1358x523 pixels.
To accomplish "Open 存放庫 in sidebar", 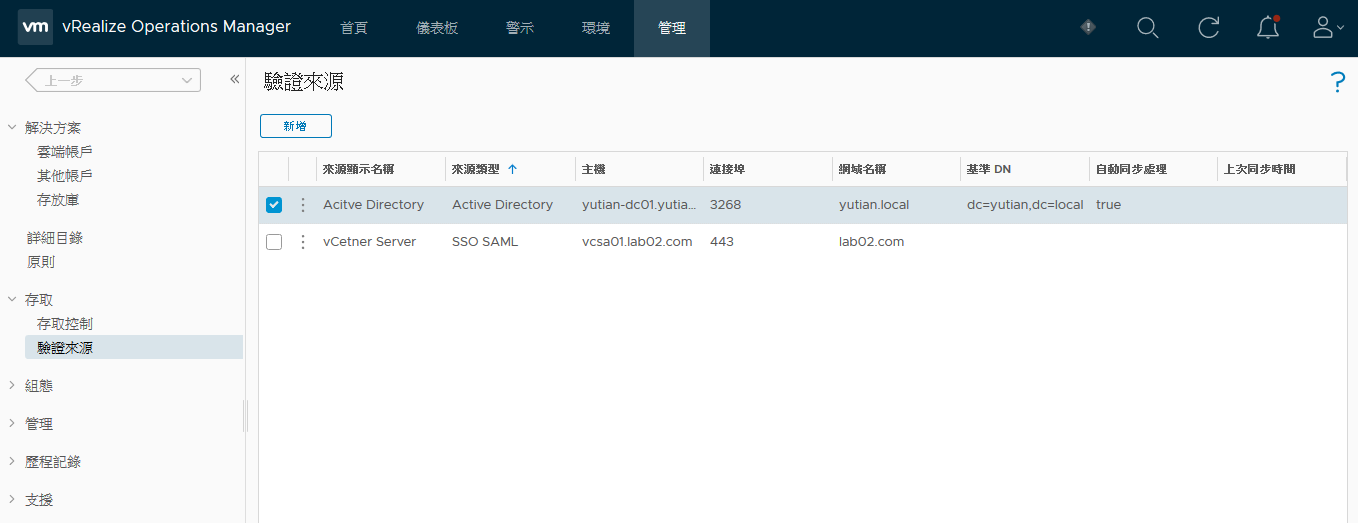I will point(58,200).
